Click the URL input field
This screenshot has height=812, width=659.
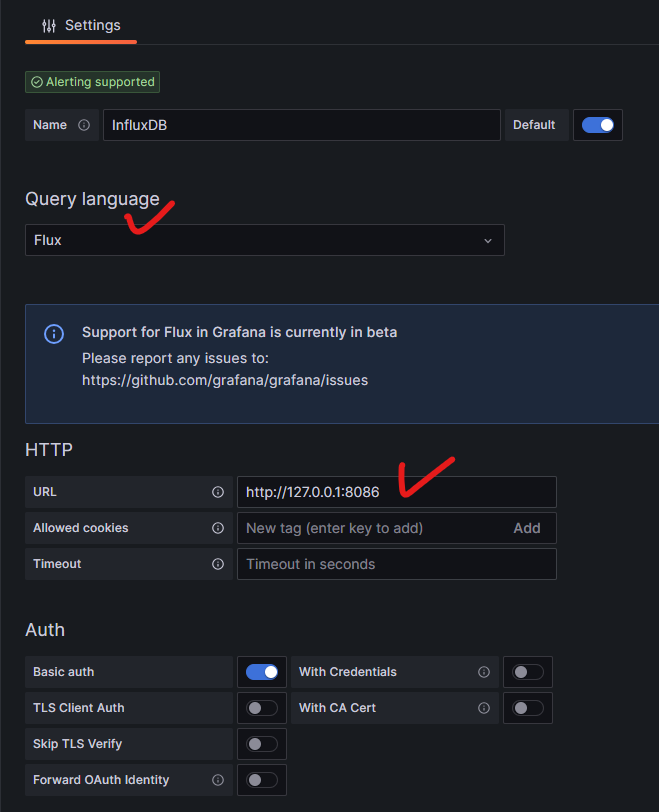pos(397,492)
